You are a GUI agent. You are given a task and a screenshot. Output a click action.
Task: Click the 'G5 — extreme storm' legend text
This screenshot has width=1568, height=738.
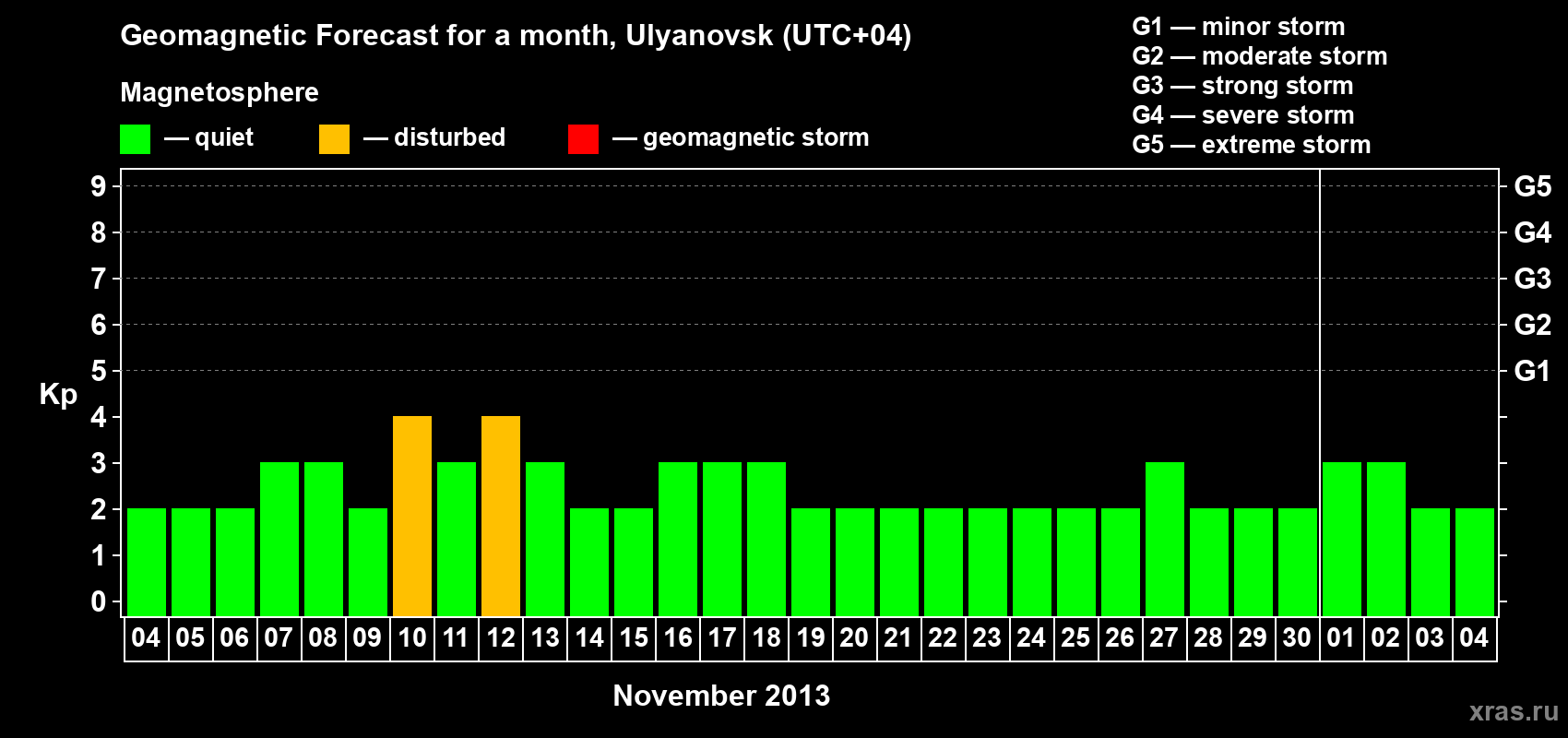[1252, 145]
